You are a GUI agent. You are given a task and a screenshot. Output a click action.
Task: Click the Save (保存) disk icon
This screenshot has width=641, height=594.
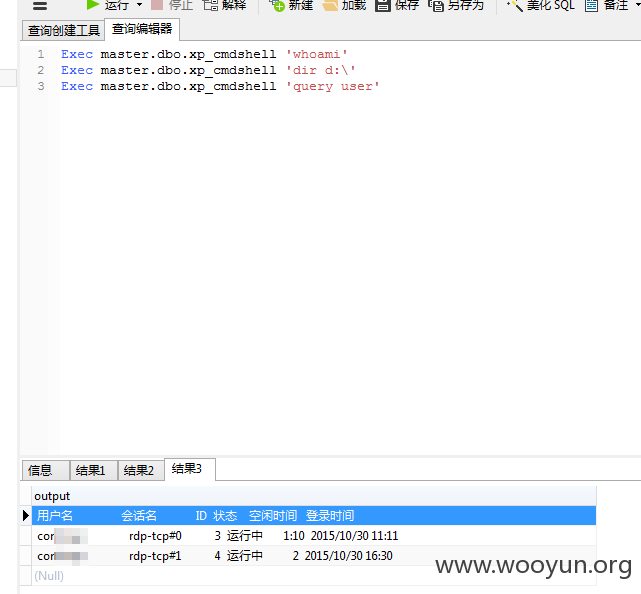coord(383,5)
